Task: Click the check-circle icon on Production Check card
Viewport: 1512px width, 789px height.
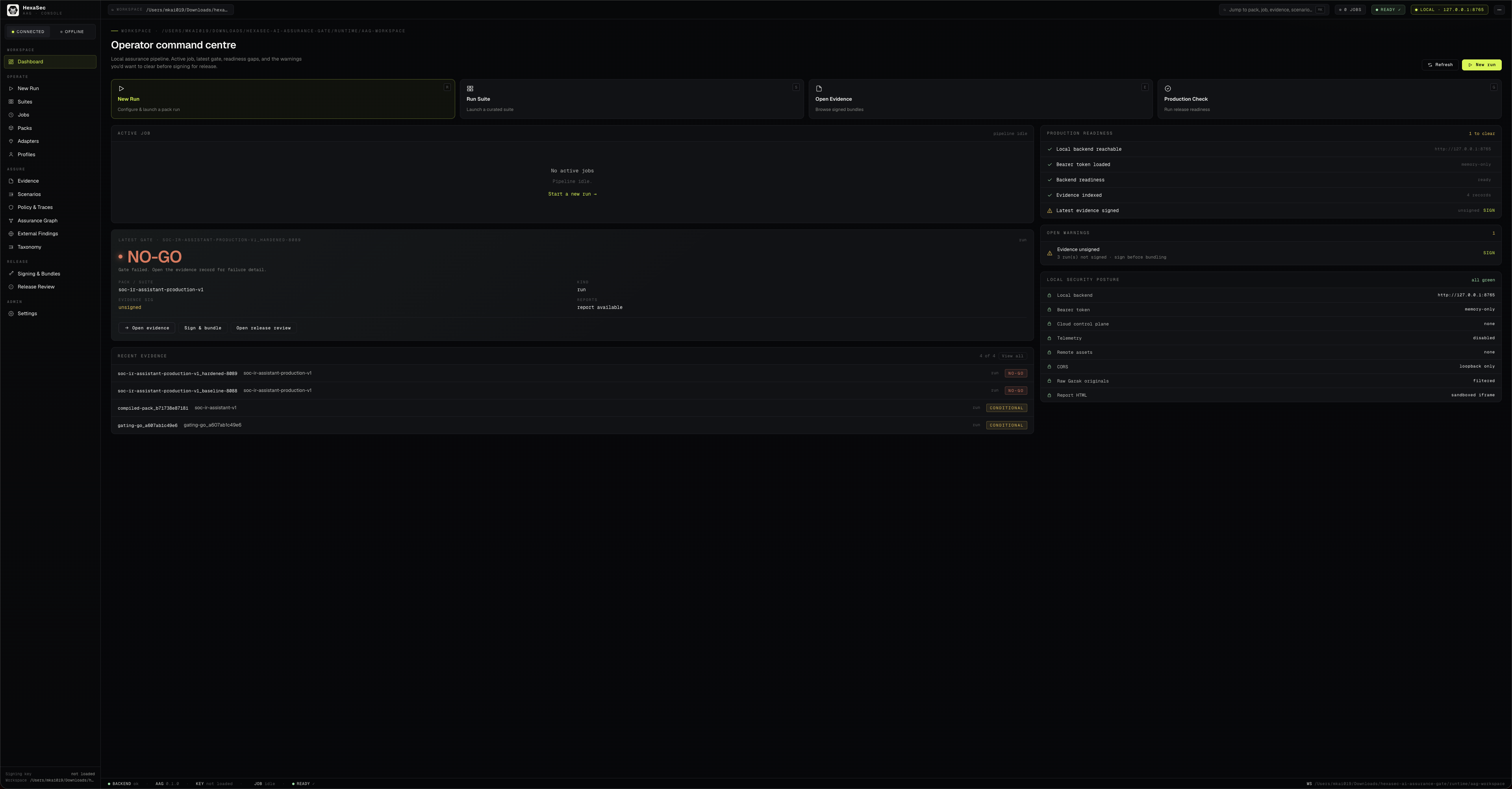Action: (x=1167, y=89)
